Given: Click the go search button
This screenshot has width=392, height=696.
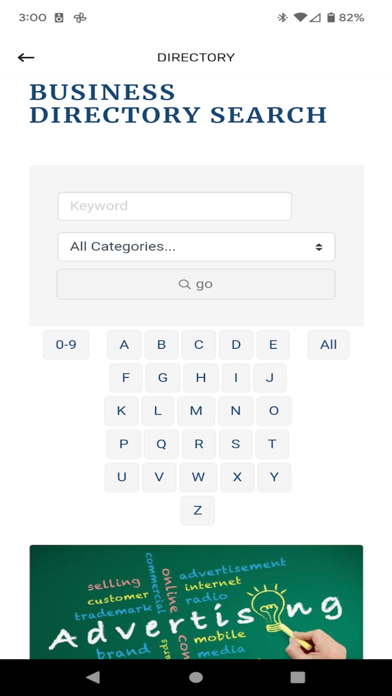Looking at the screenshot, I should pyautogui.click(x=196, y=284).
